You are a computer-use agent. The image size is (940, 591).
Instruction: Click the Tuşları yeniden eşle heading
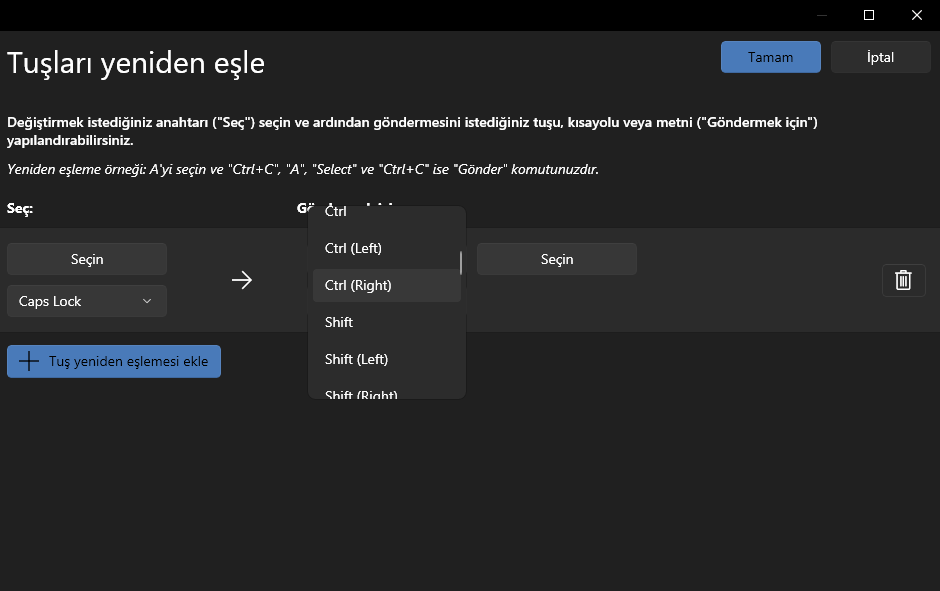click(136, 63)
